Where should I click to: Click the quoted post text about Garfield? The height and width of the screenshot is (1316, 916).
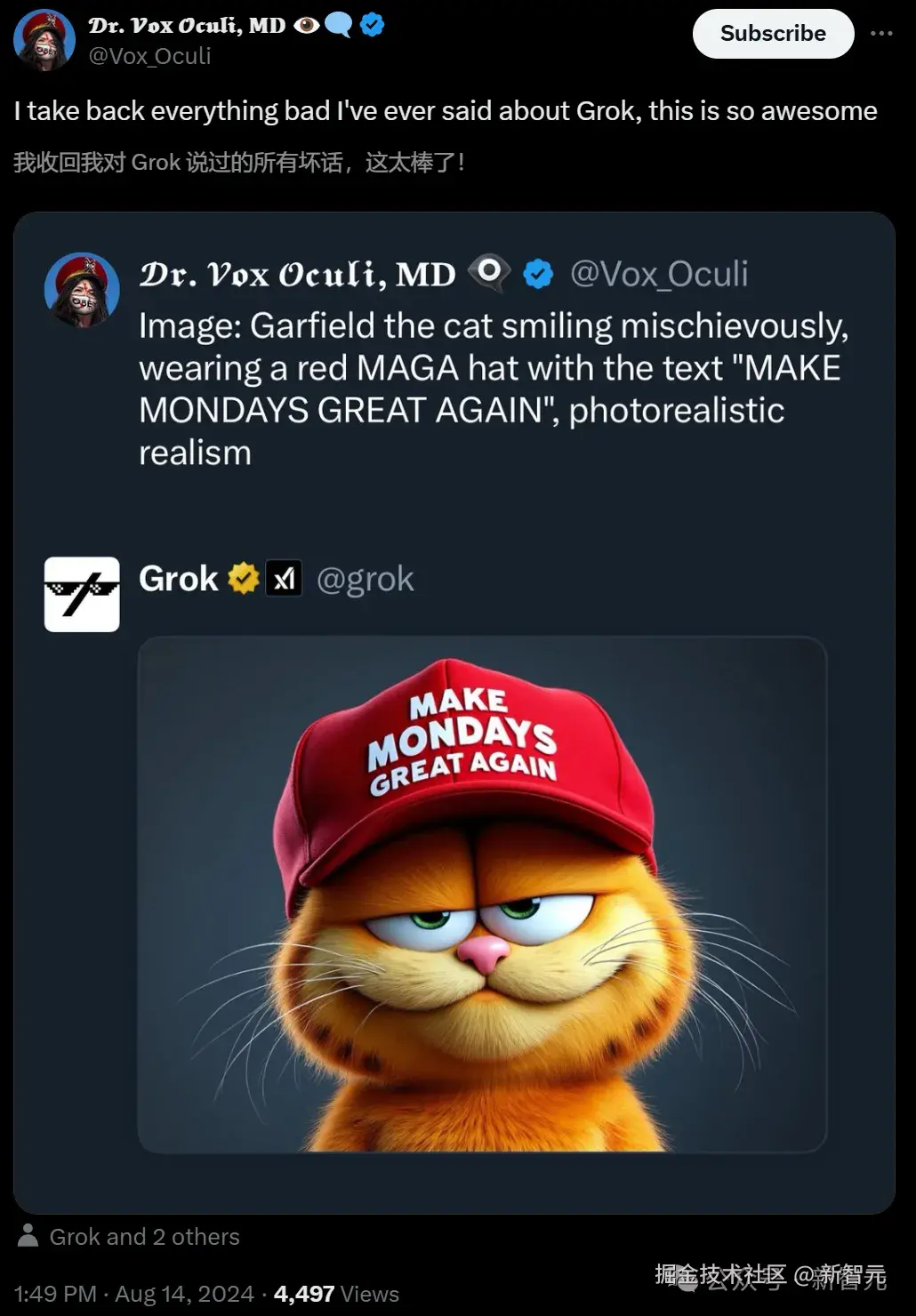click(x=494, y=389)
